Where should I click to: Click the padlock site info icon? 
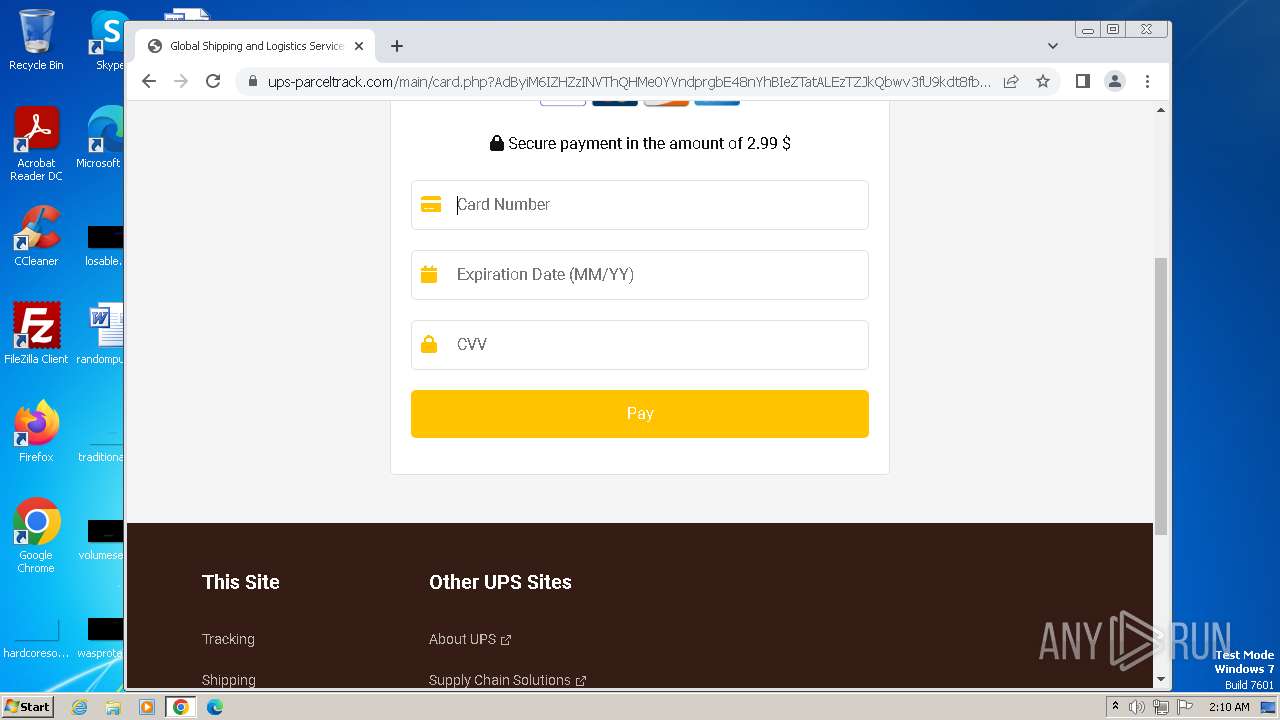[252, 82]
